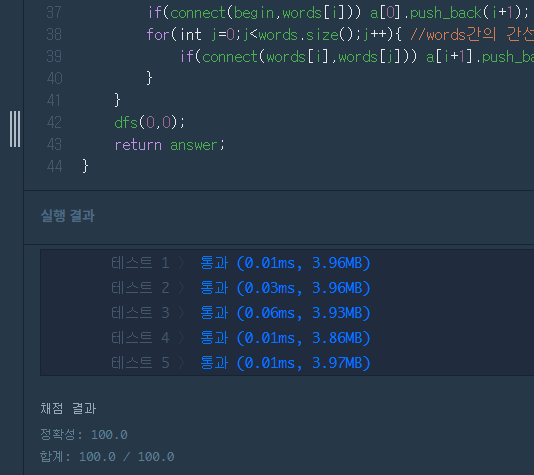Click line number 42 in gutter

tap(54, 122)
